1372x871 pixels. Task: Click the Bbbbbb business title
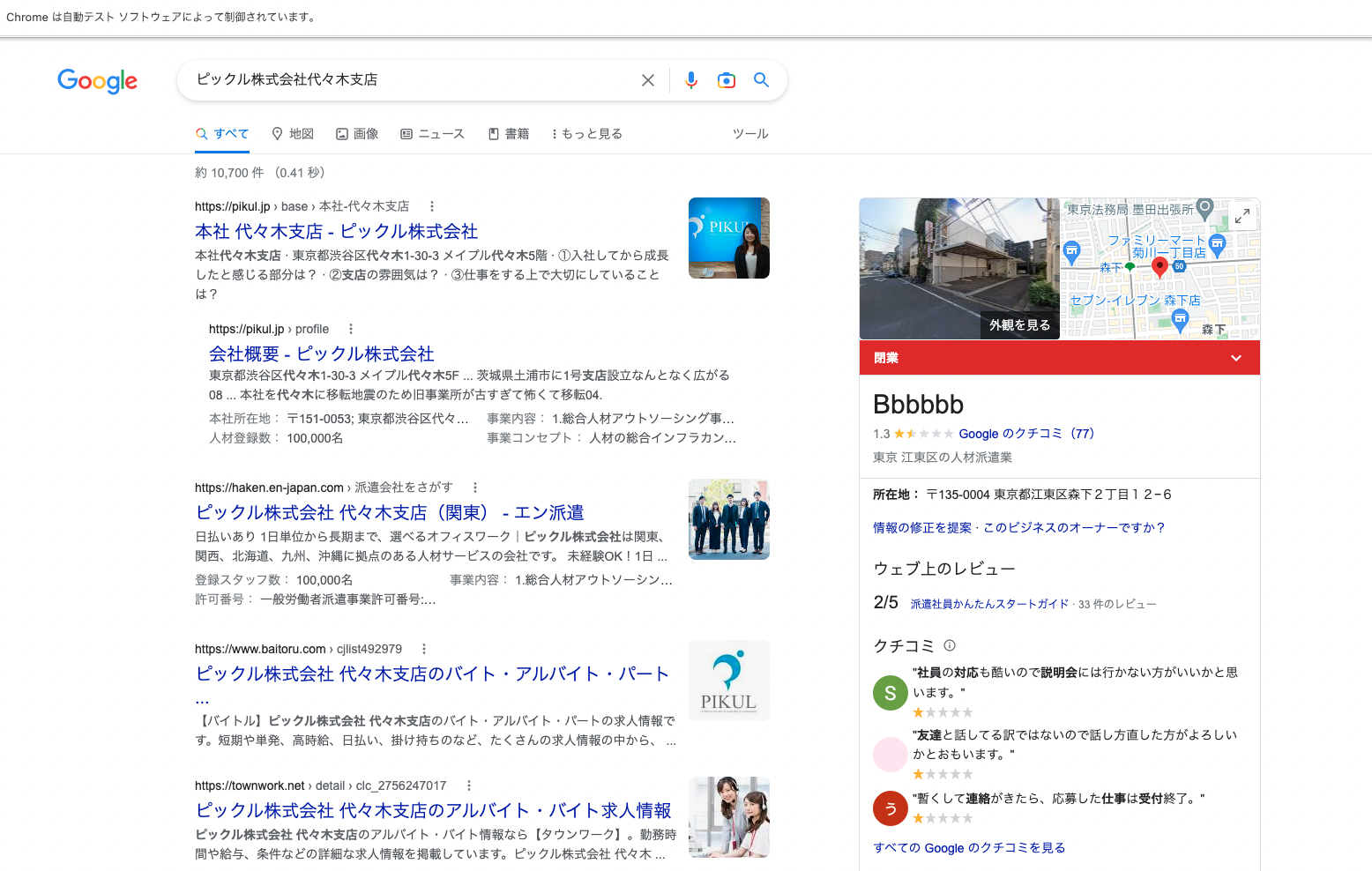coord(918,405)
